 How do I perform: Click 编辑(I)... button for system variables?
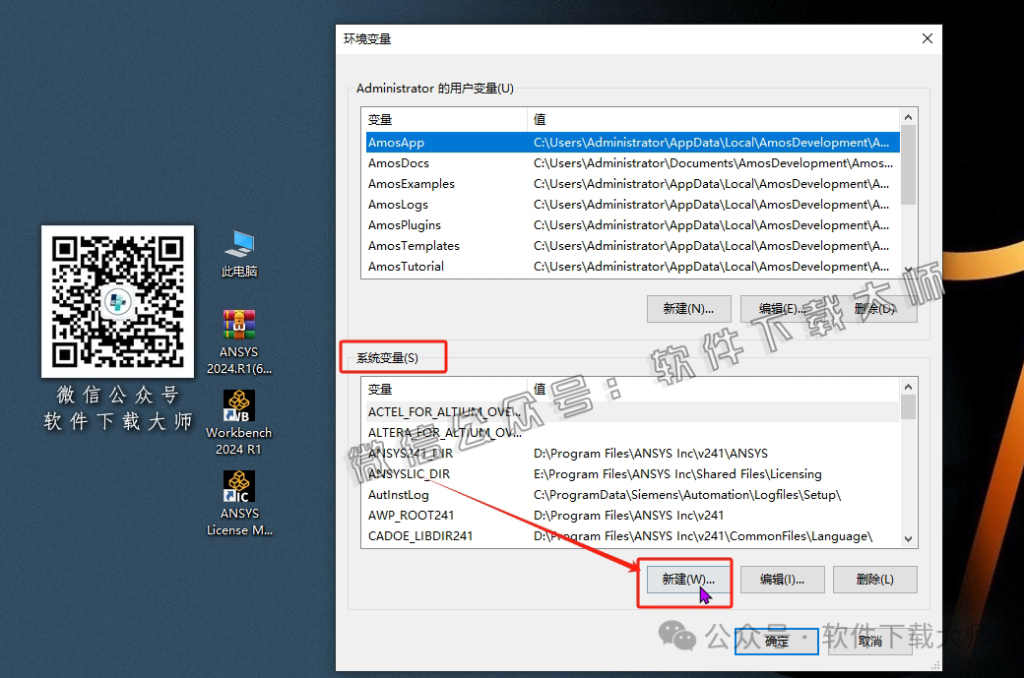pos(782,579)
